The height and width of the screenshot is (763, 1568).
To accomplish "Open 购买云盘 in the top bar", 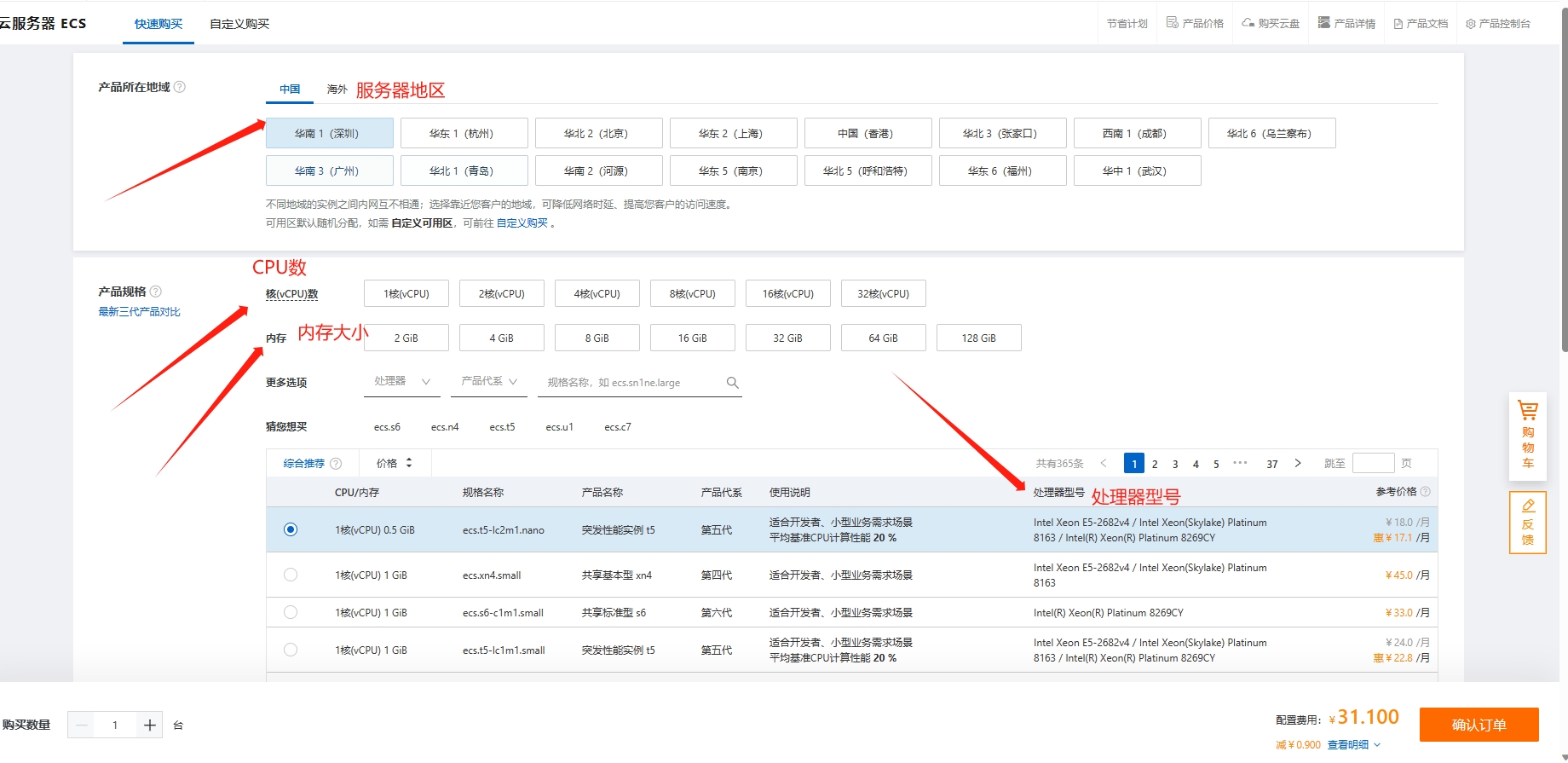I will tap(1271, 23).
